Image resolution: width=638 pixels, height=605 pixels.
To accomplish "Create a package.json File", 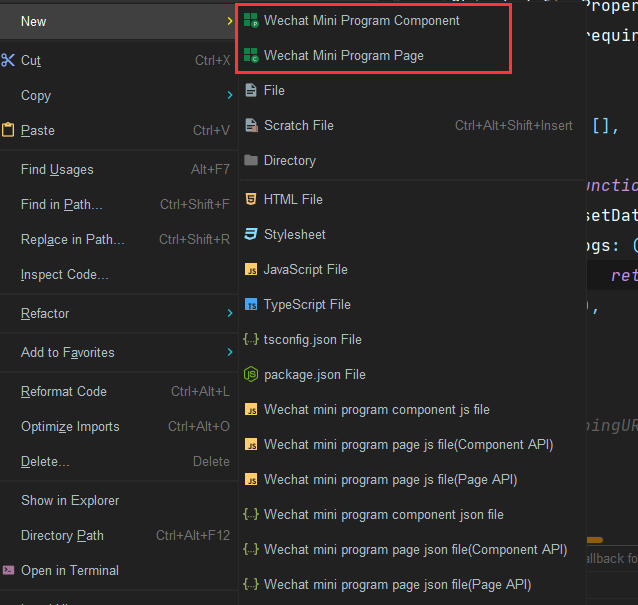I will click(x=412, y=374).
